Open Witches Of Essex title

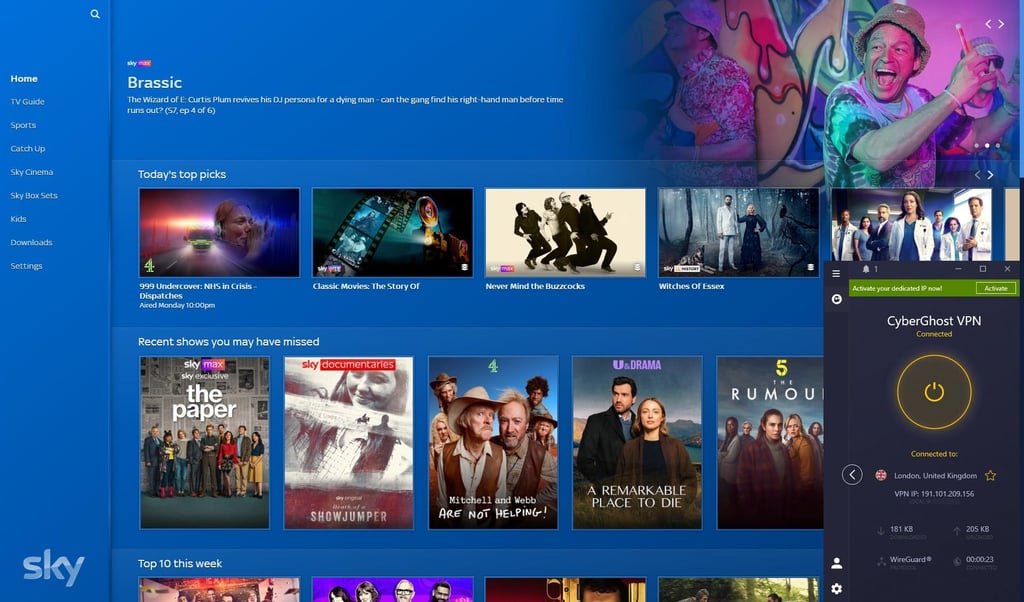tap(691, 286)
